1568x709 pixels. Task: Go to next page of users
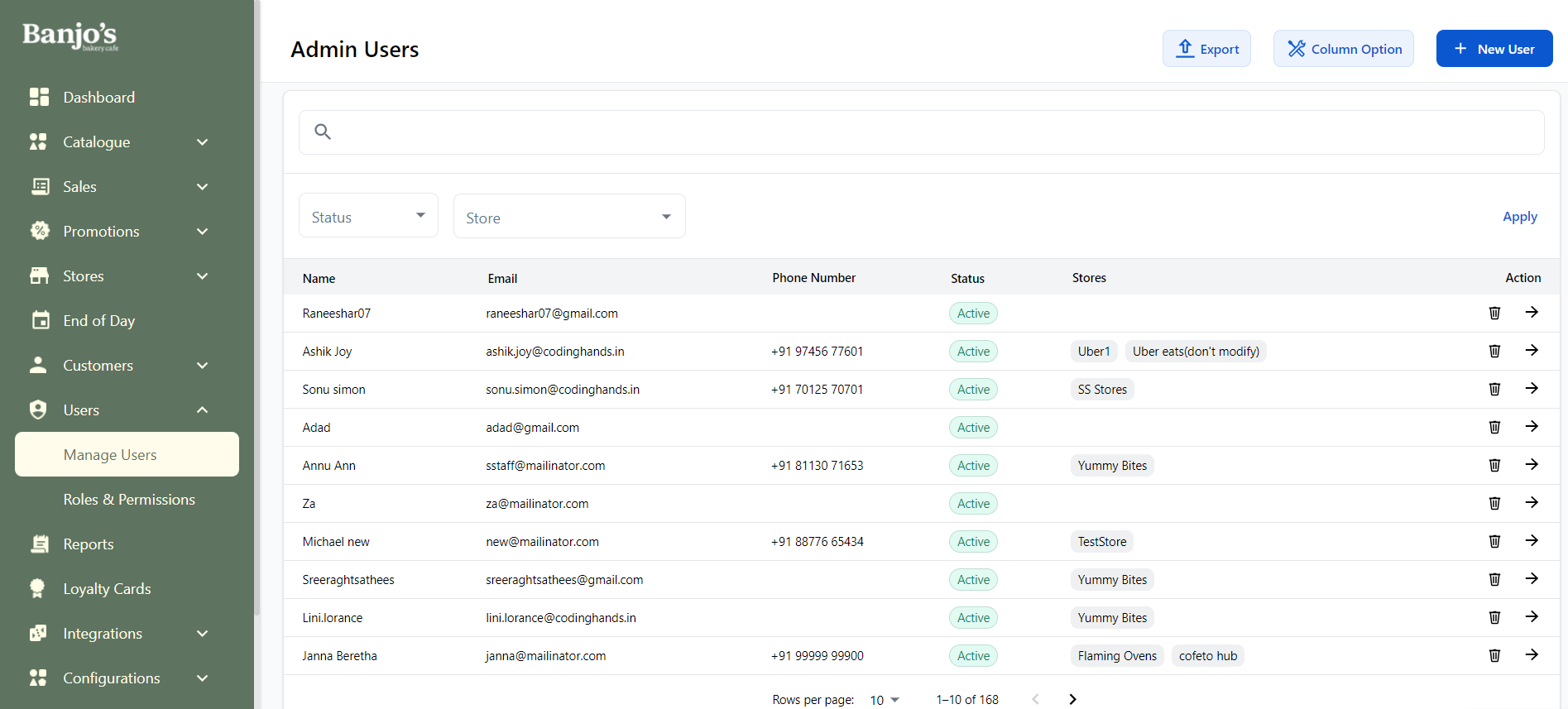click(x=1072, y=699)
